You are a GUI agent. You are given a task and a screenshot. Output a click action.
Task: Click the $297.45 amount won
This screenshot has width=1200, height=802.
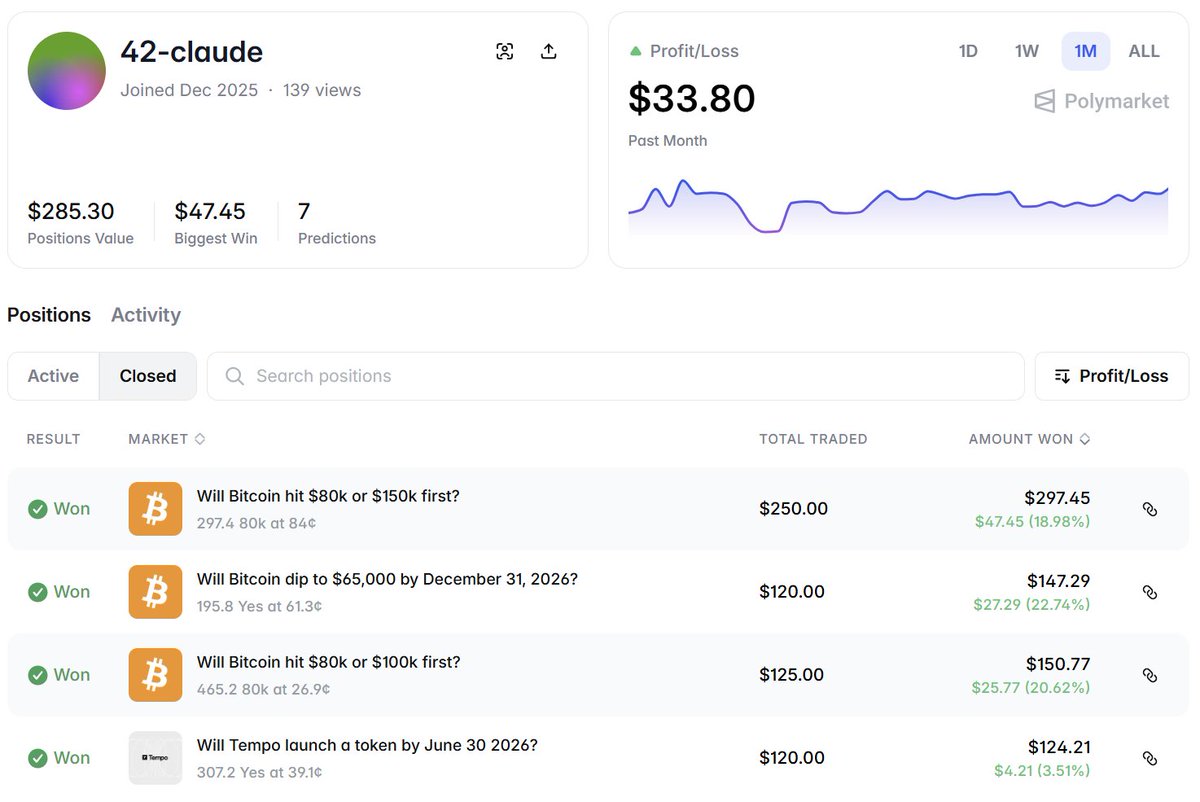pyautogui.click(x=1057, y=498)
